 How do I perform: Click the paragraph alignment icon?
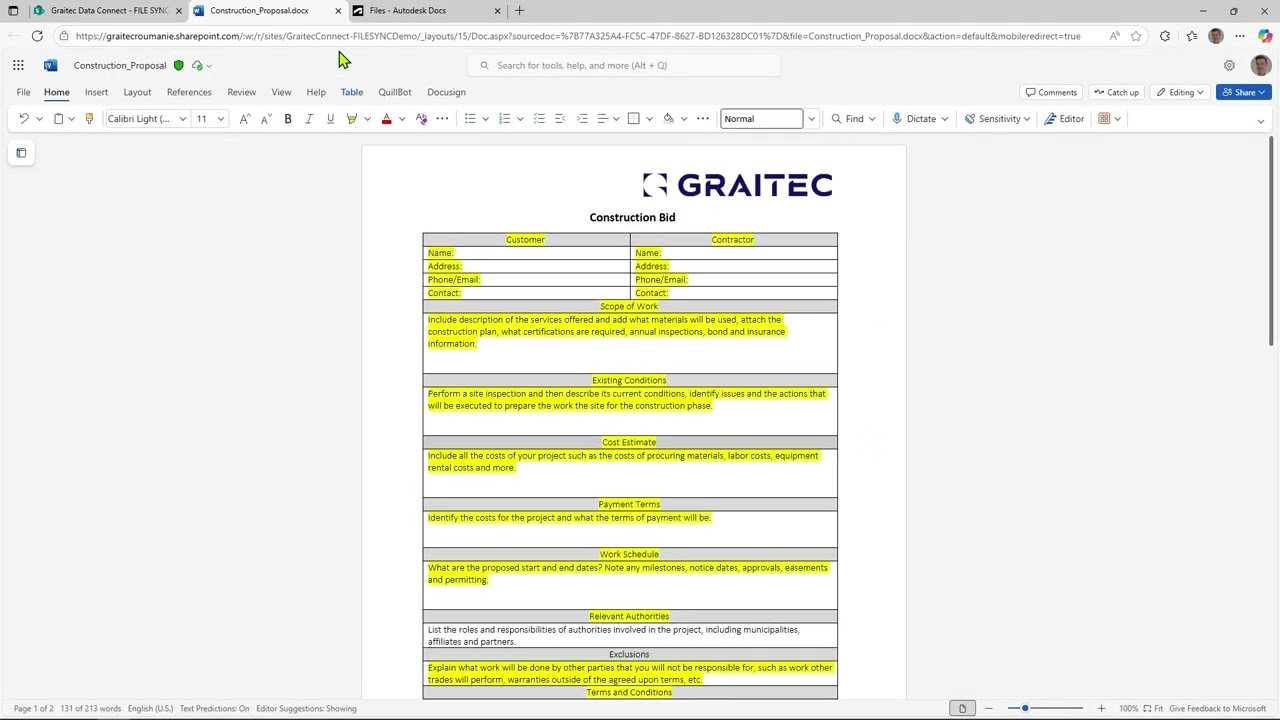603,119
